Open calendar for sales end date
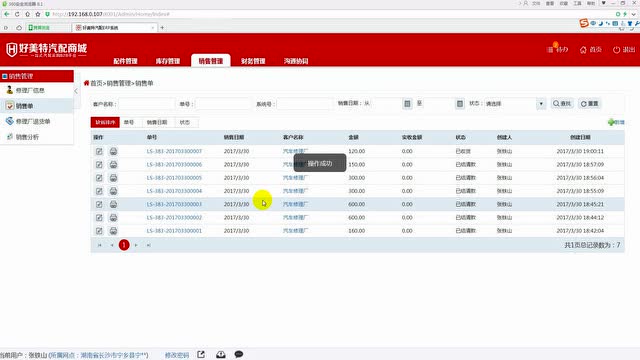640x360 pixels. tap(460, 104)
